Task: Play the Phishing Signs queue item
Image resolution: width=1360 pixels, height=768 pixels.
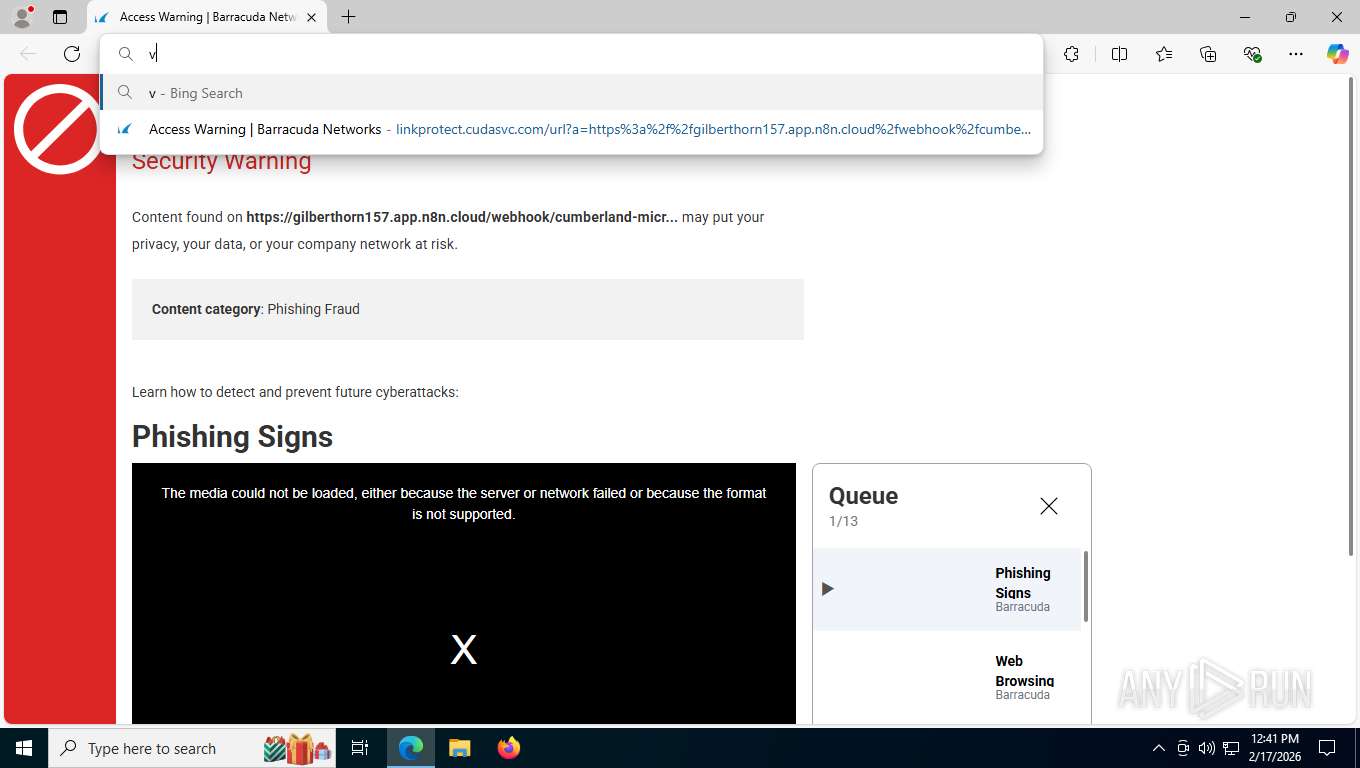Action: tap(948, 589)
